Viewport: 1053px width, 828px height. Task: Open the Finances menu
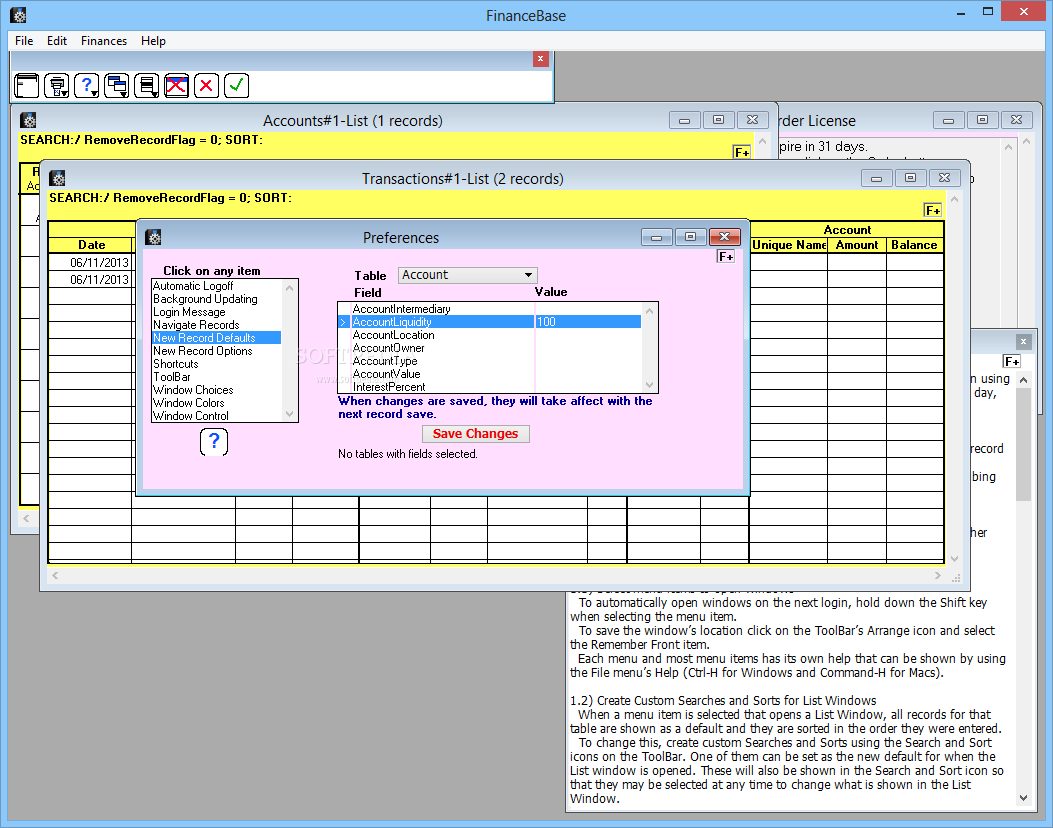click(x=103, y=41)
